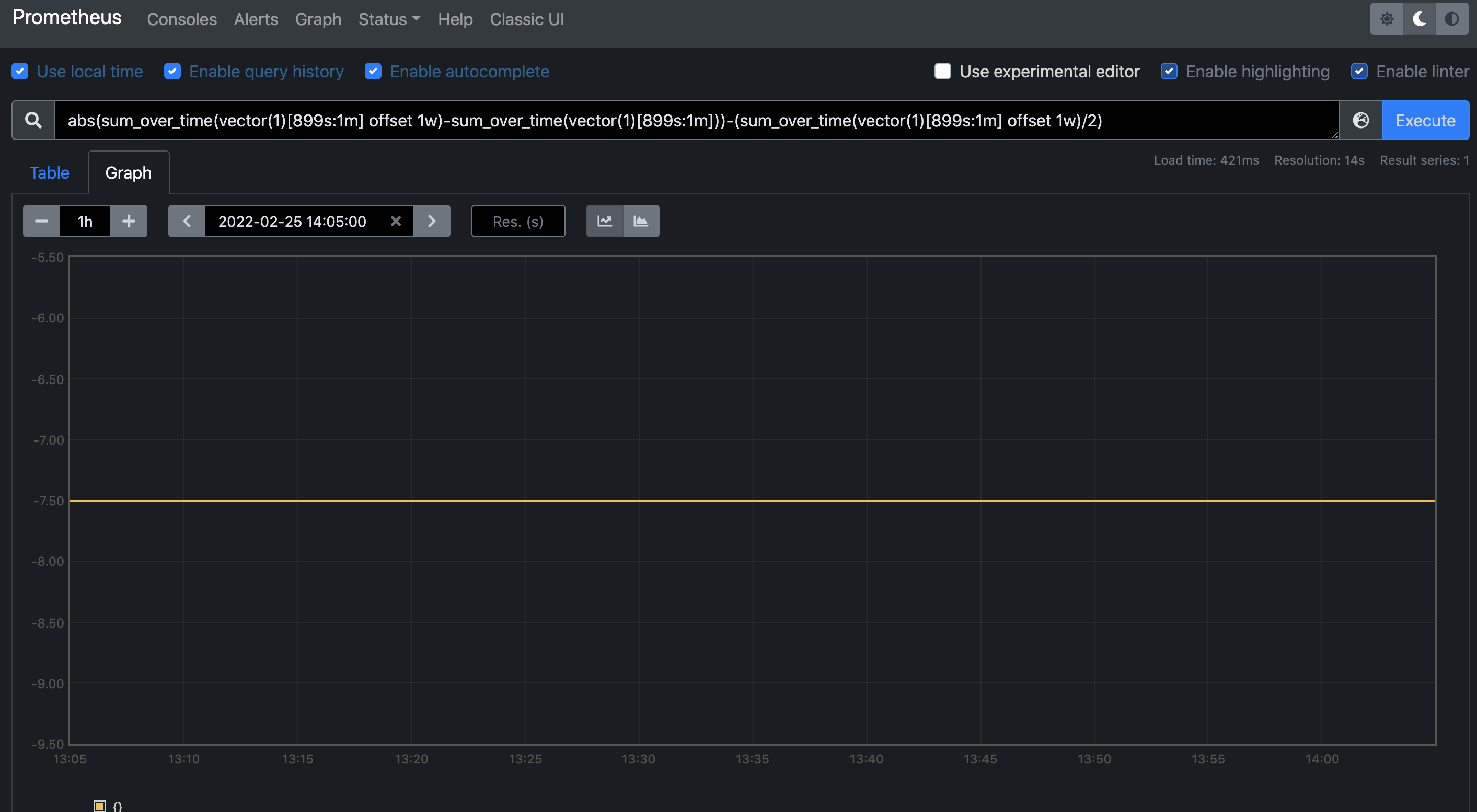This screenshot has height=812, width=1477.
Task: Decrease time range with minus icon
Action: 41,221
